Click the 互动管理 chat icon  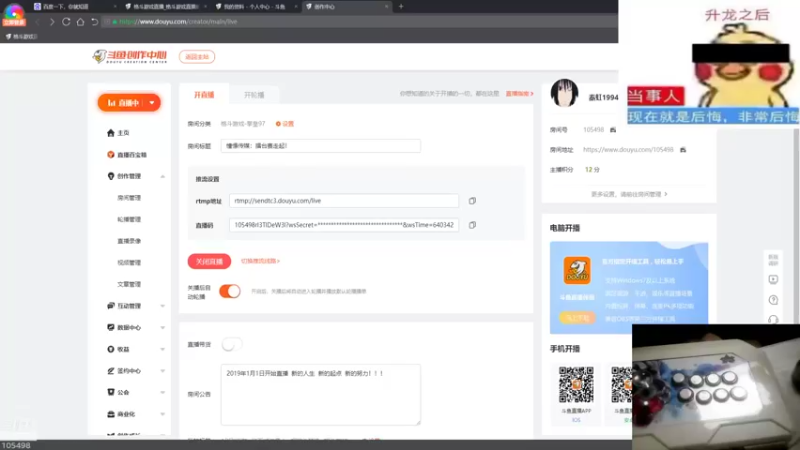tap(111, 306)
